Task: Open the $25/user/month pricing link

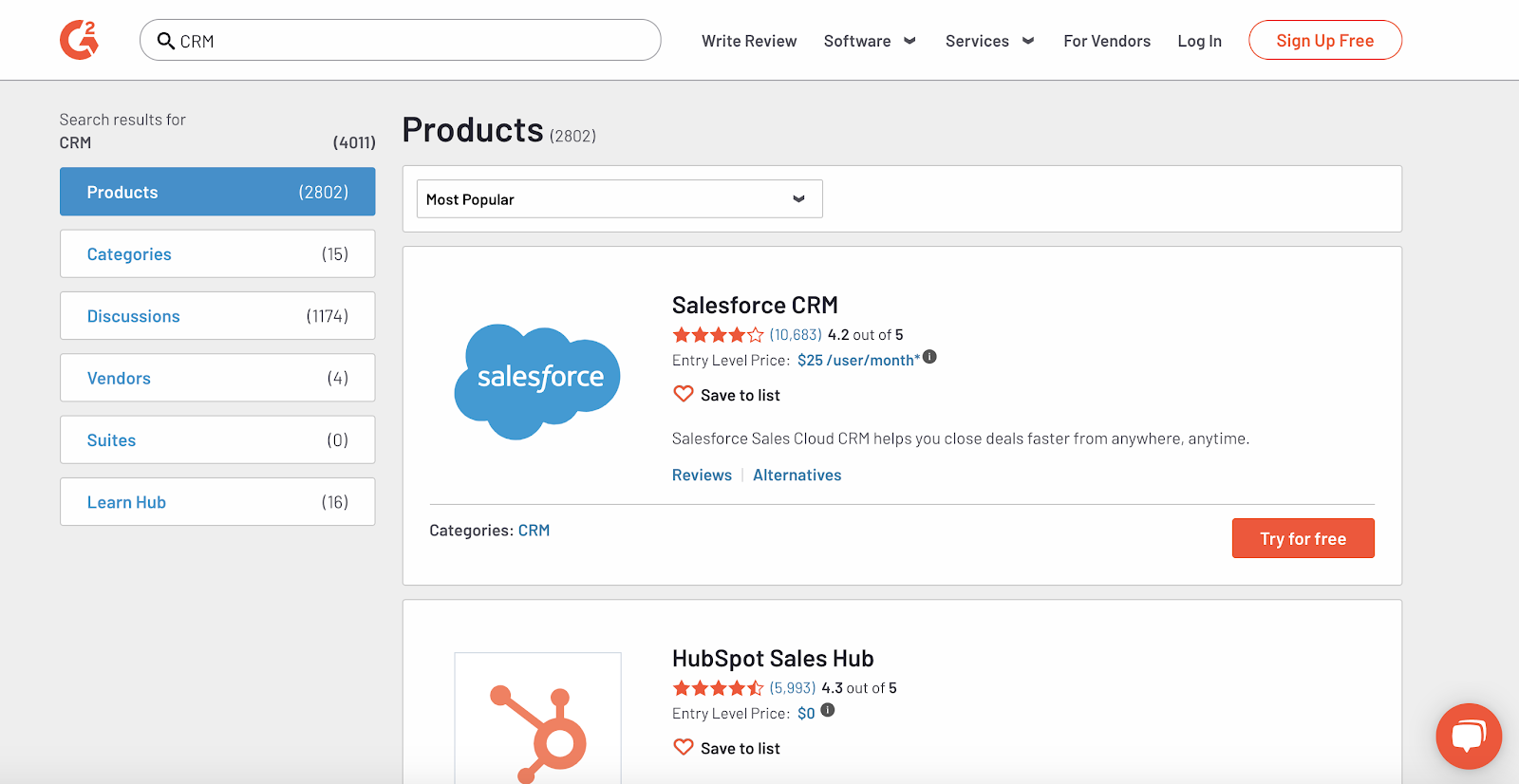Action: [x=858, y=361]
